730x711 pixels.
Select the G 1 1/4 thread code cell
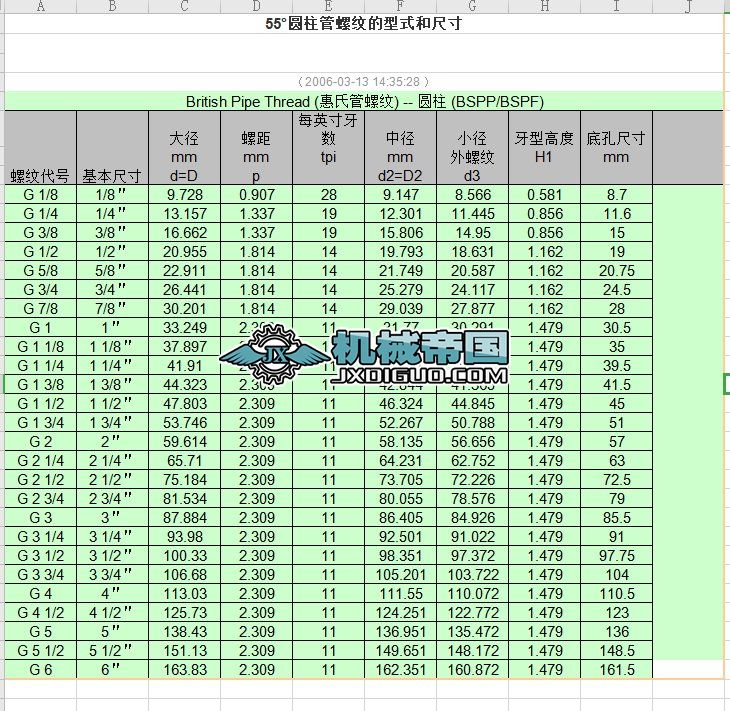(x=41, y=366)
